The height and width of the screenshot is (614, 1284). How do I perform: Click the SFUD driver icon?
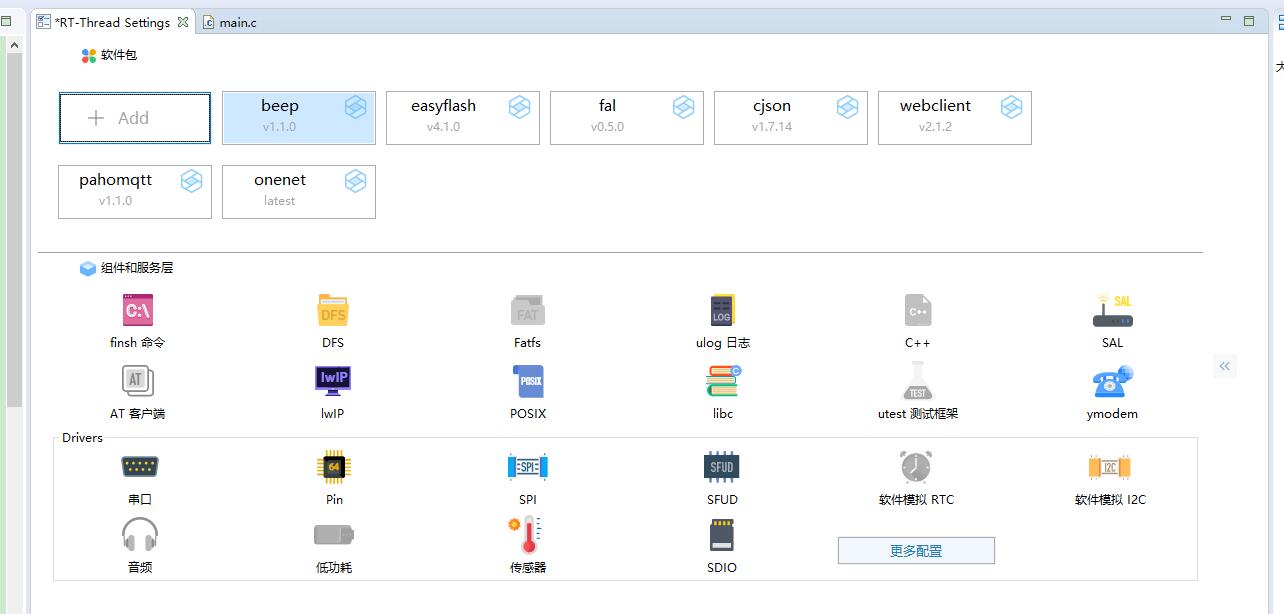pyautogui.click(x=722, y=467)
